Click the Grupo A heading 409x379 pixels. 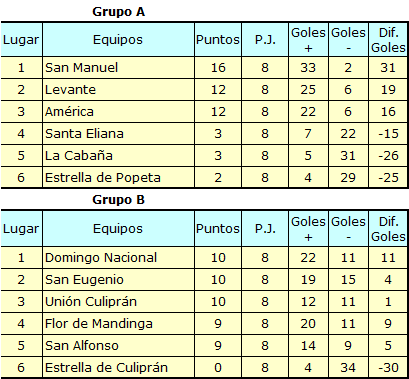(118, 12)
